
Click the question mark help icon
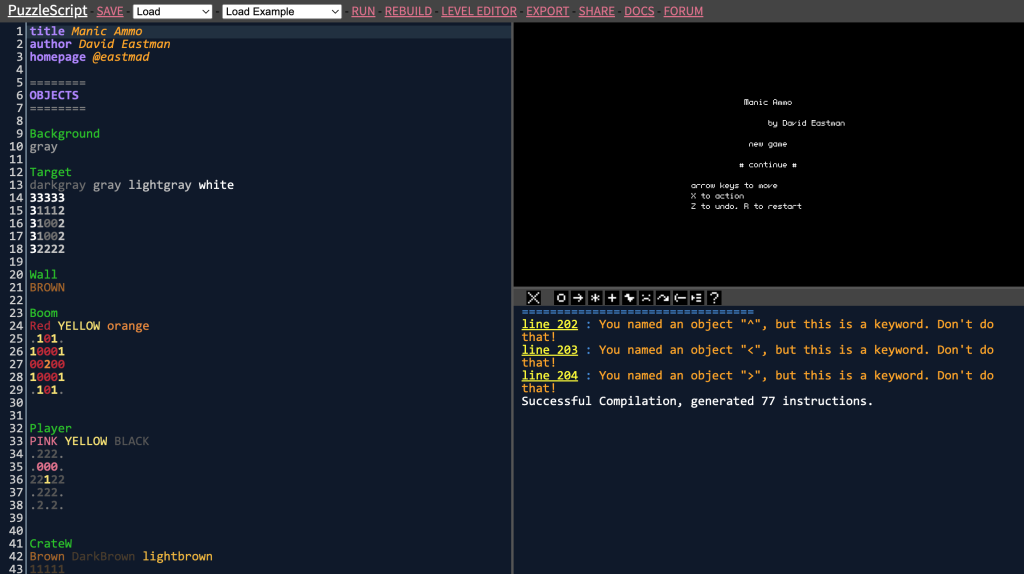point(714,298)
